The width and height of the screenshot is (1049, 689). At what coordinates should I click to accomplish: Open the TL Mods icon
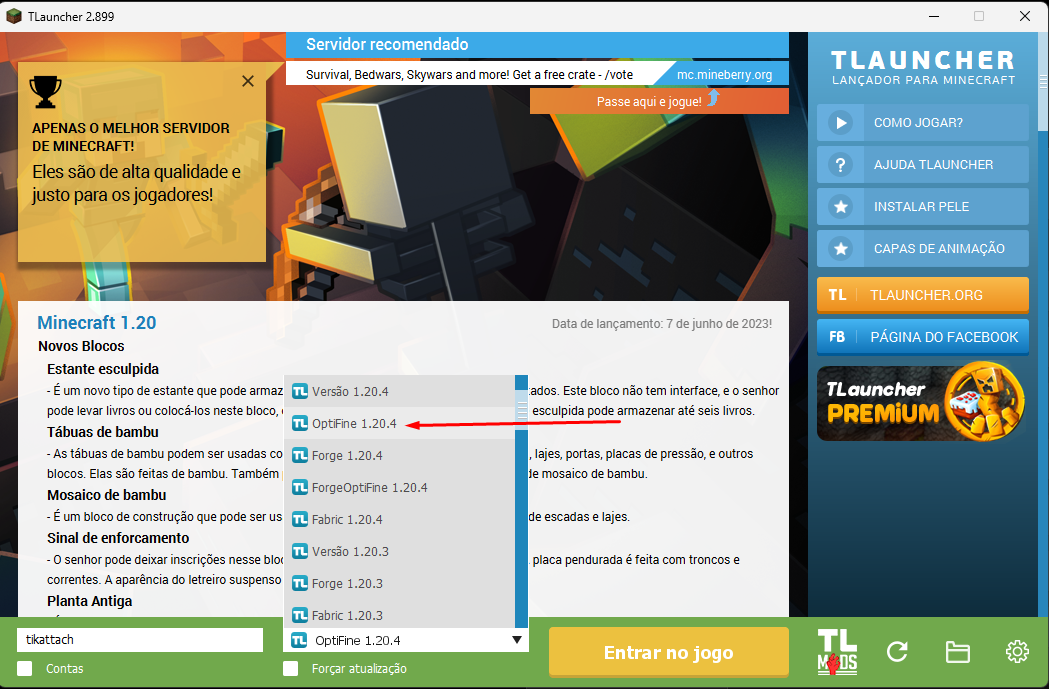point(837,652)
